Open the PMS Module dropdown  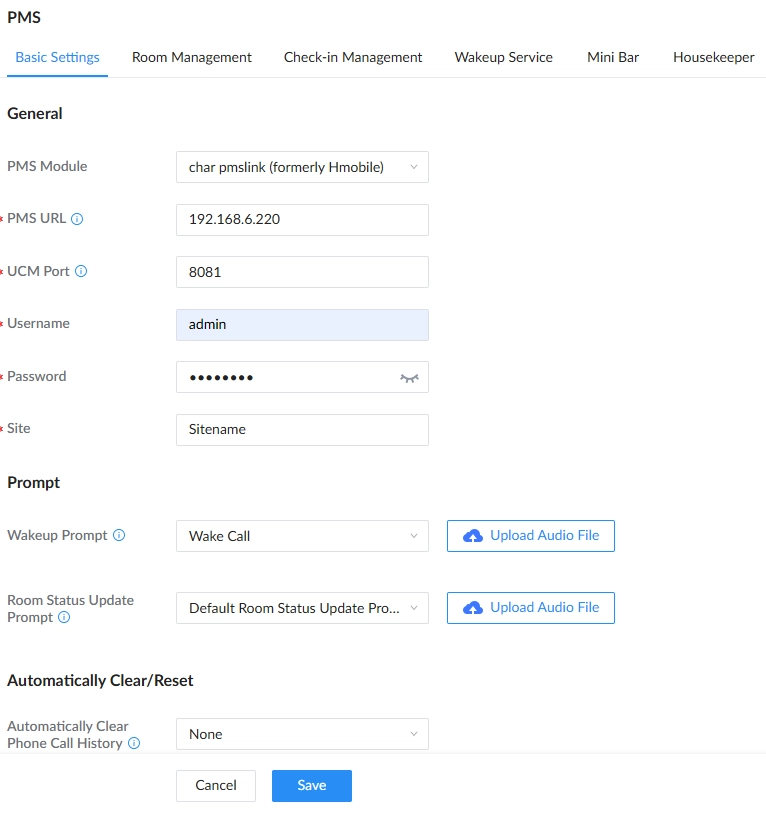pos(302,167)
